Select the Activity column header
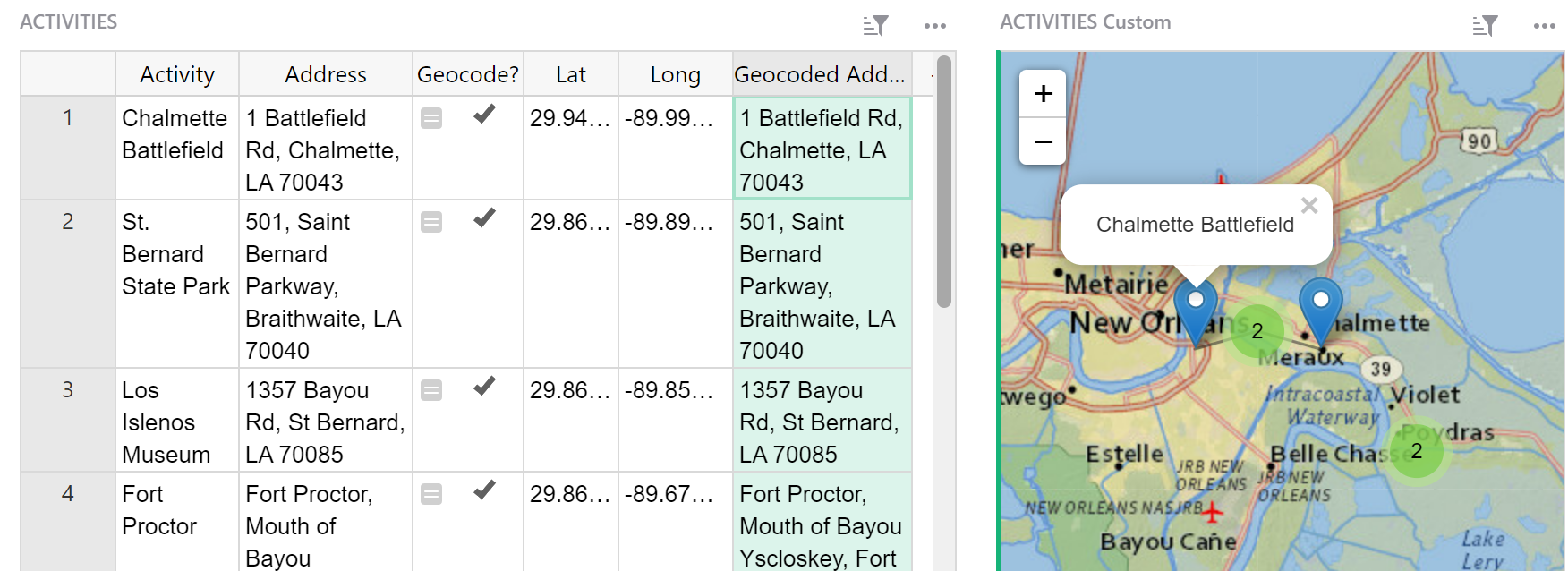The image size is (1568, 571). (x=177, y=74)
